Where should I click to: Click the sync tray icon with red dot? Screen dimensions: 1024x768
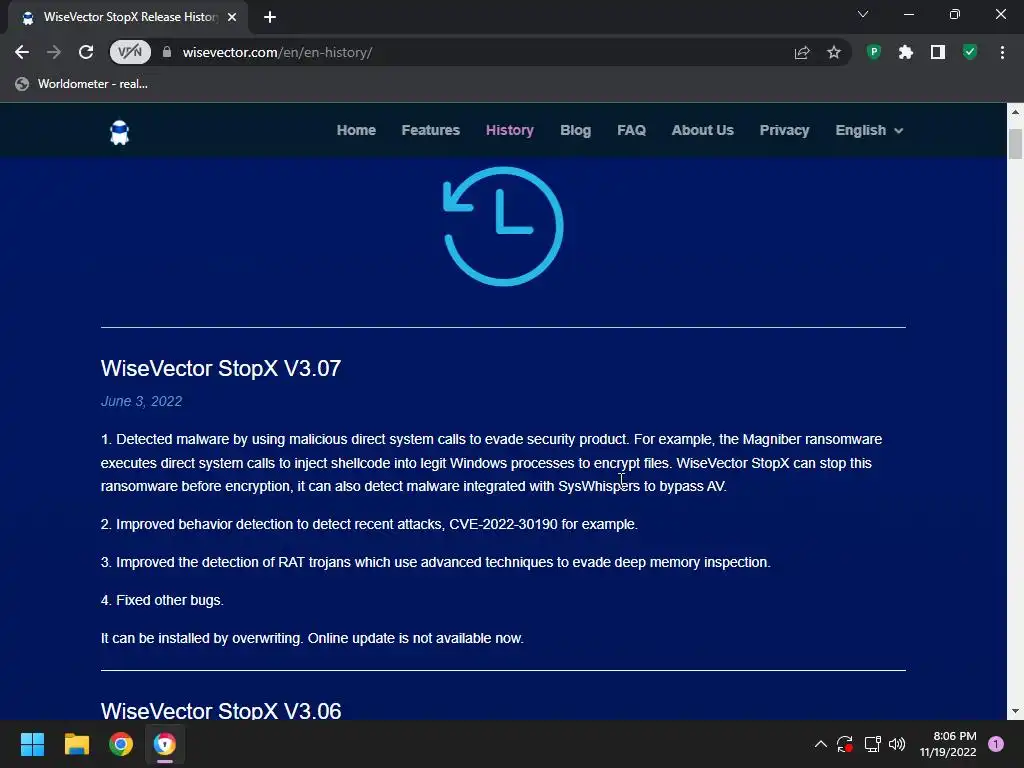pos(845,744)
